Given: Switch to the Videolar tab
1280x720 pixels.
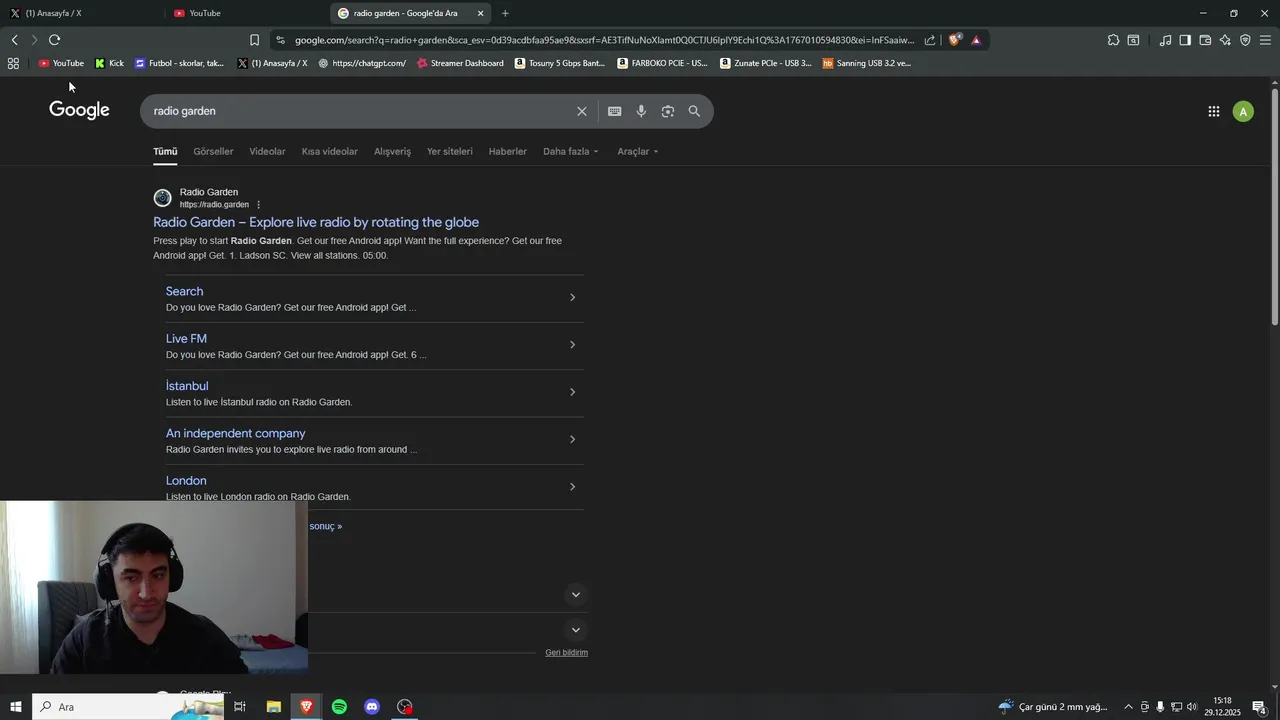Looking at the screenshot, I should (x=267, y=152).
